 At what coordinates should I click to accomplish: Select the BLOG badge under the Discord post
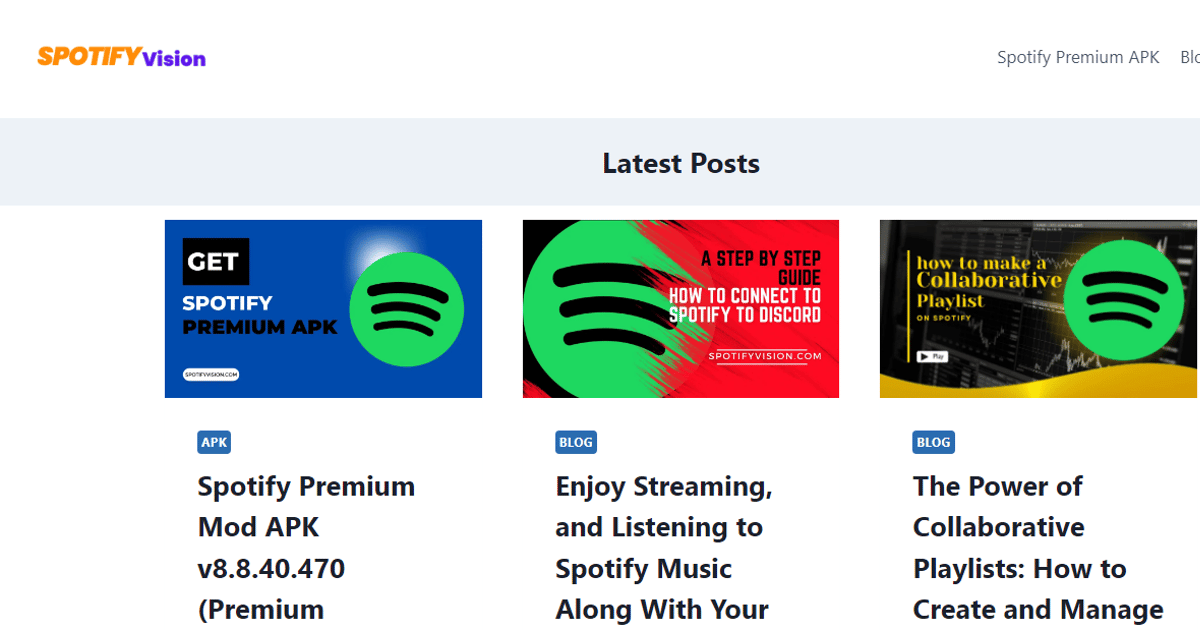click(573, 441)
